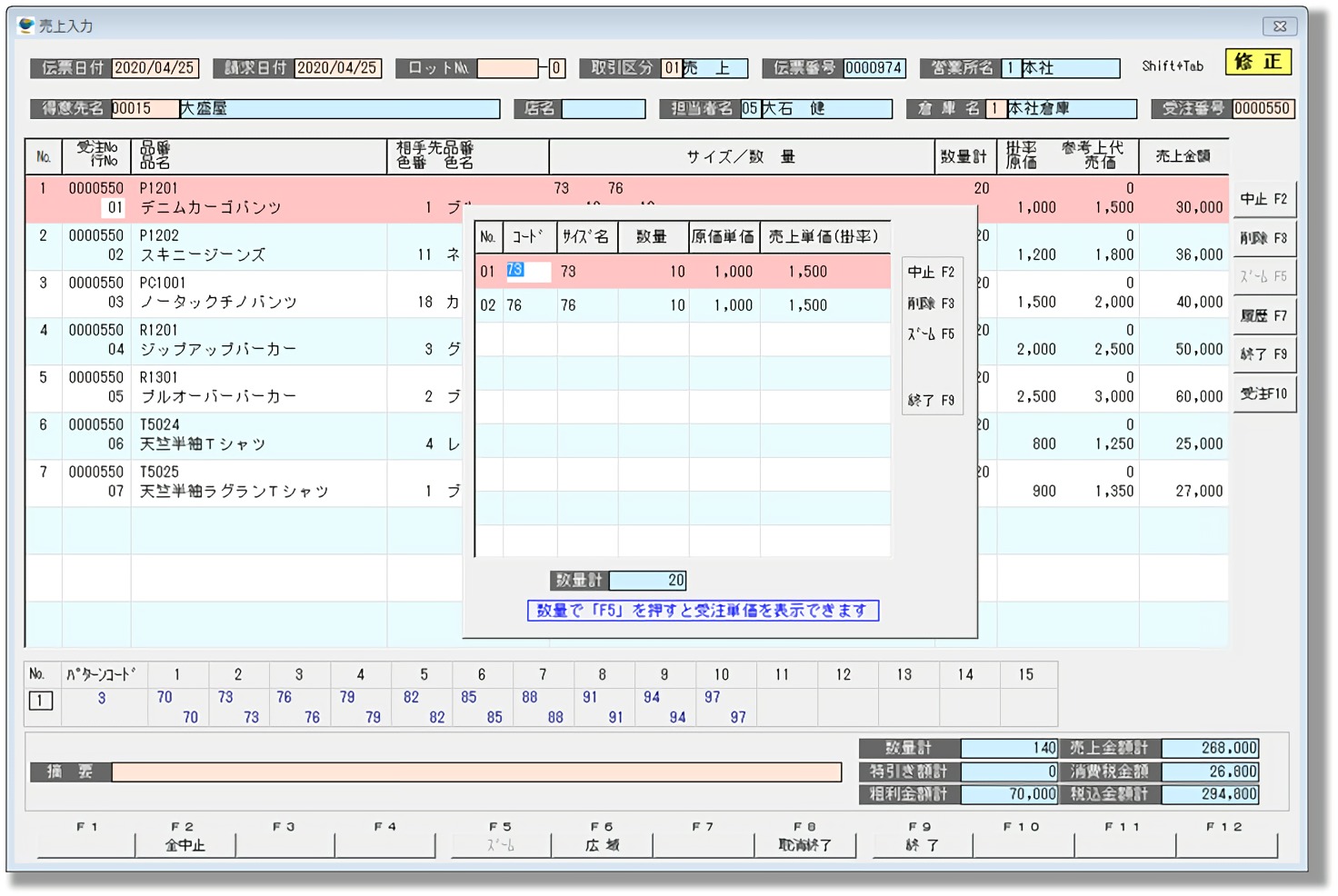The height and width of the screenshot is (896, 1338).
Task: Click the 広域 F6 function button
Action: pos(602,845)
